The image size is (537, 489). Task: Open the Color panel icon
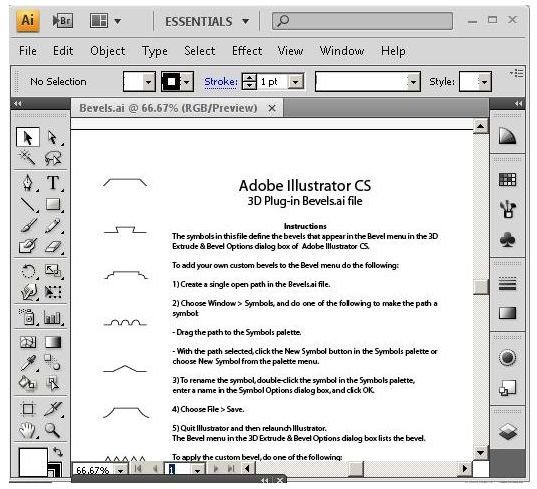507,136
